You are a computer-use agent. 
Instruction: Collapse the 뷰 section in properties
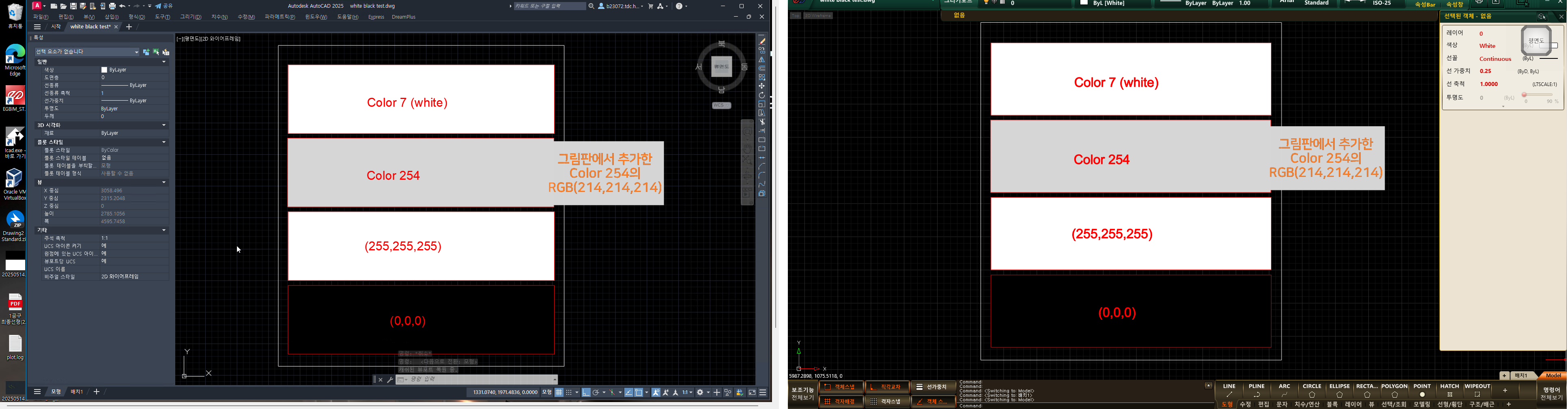[x=164, y=183]
